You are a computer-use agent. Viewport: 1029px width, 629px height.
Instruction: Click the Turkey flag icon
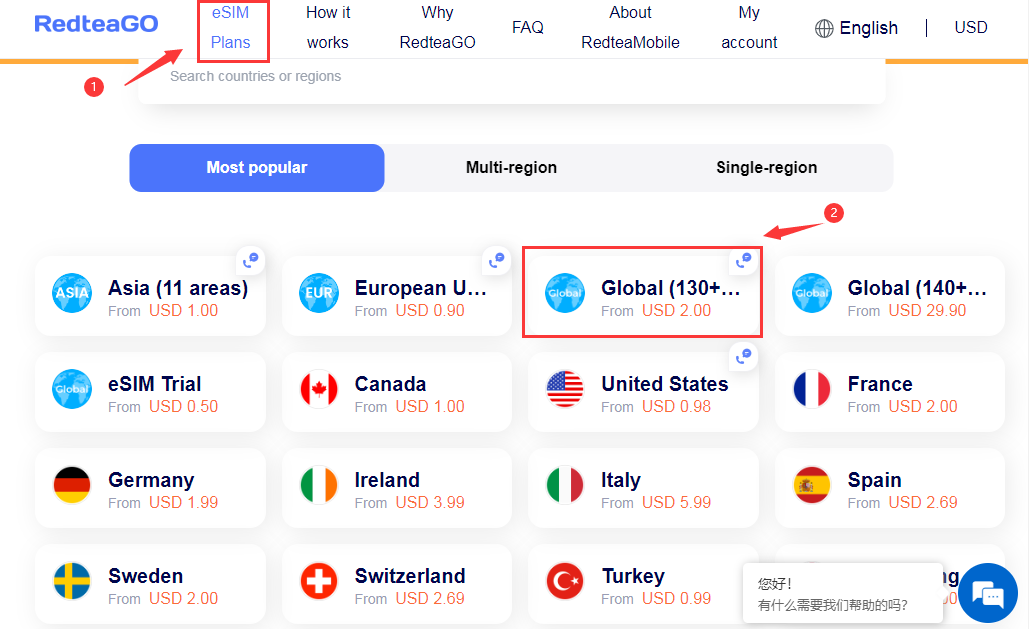pyautogui.click(x=565, y=582)
